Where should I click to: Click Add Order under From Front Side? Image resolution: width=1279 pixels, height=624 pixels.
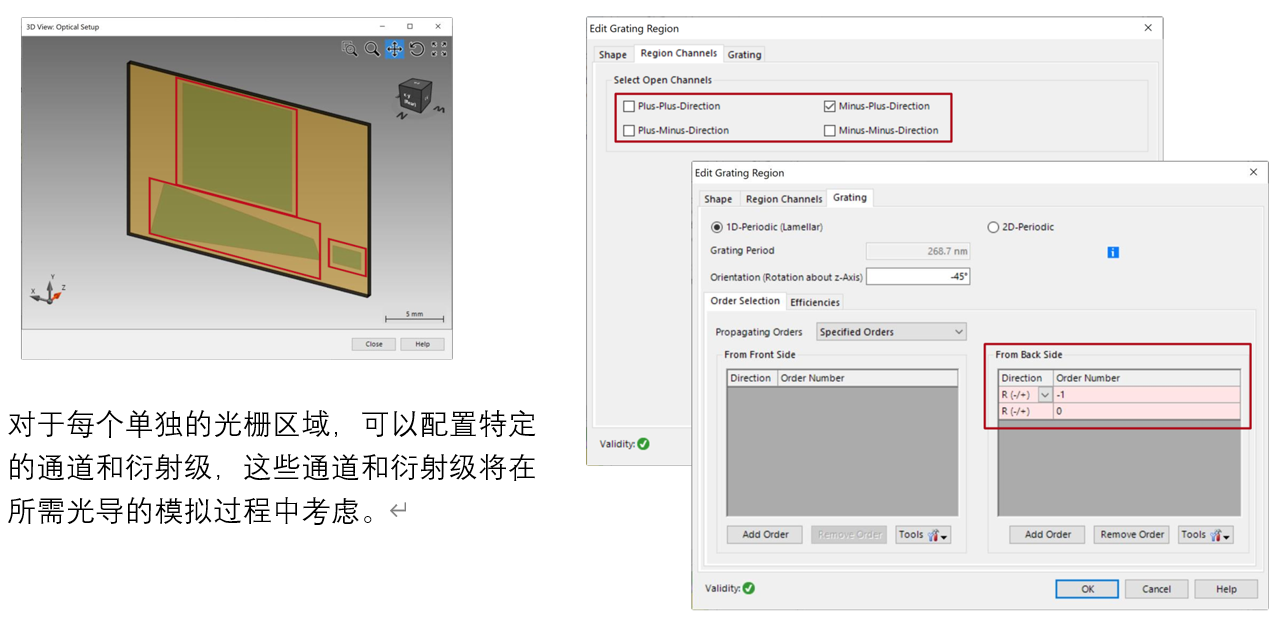pos(765,535)
